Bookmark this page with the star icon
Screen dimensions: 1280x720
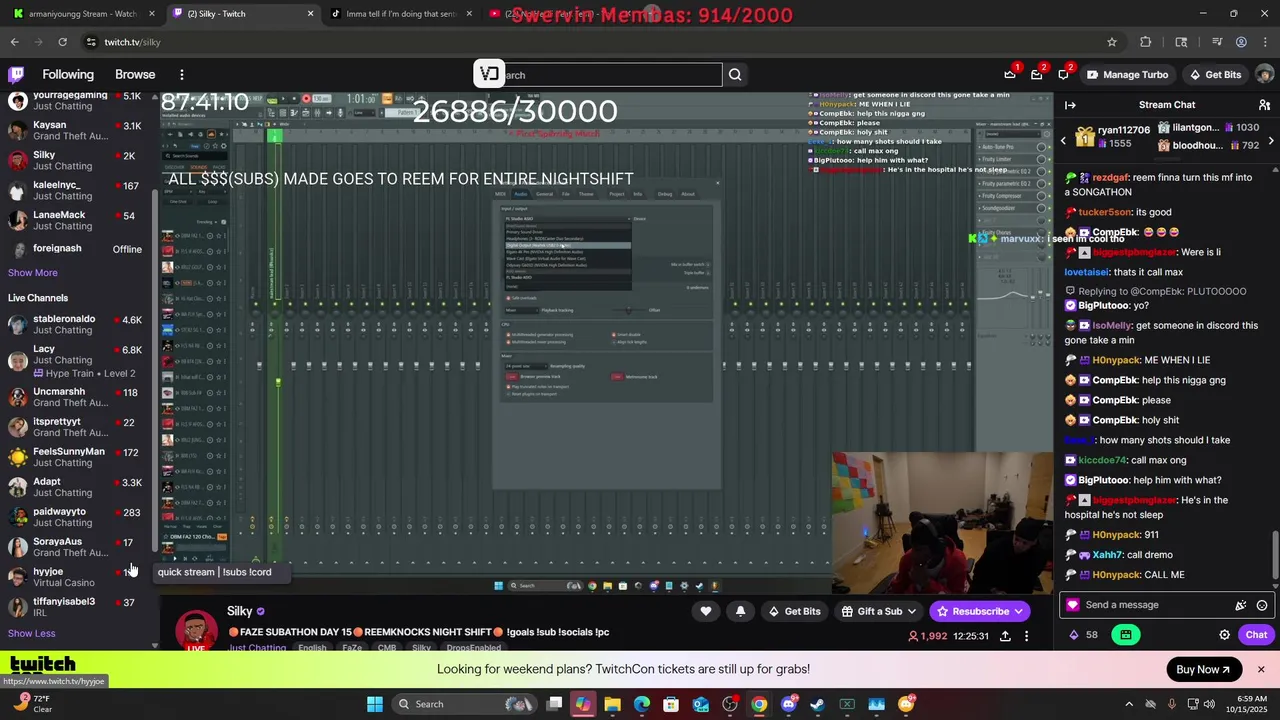1111,42
